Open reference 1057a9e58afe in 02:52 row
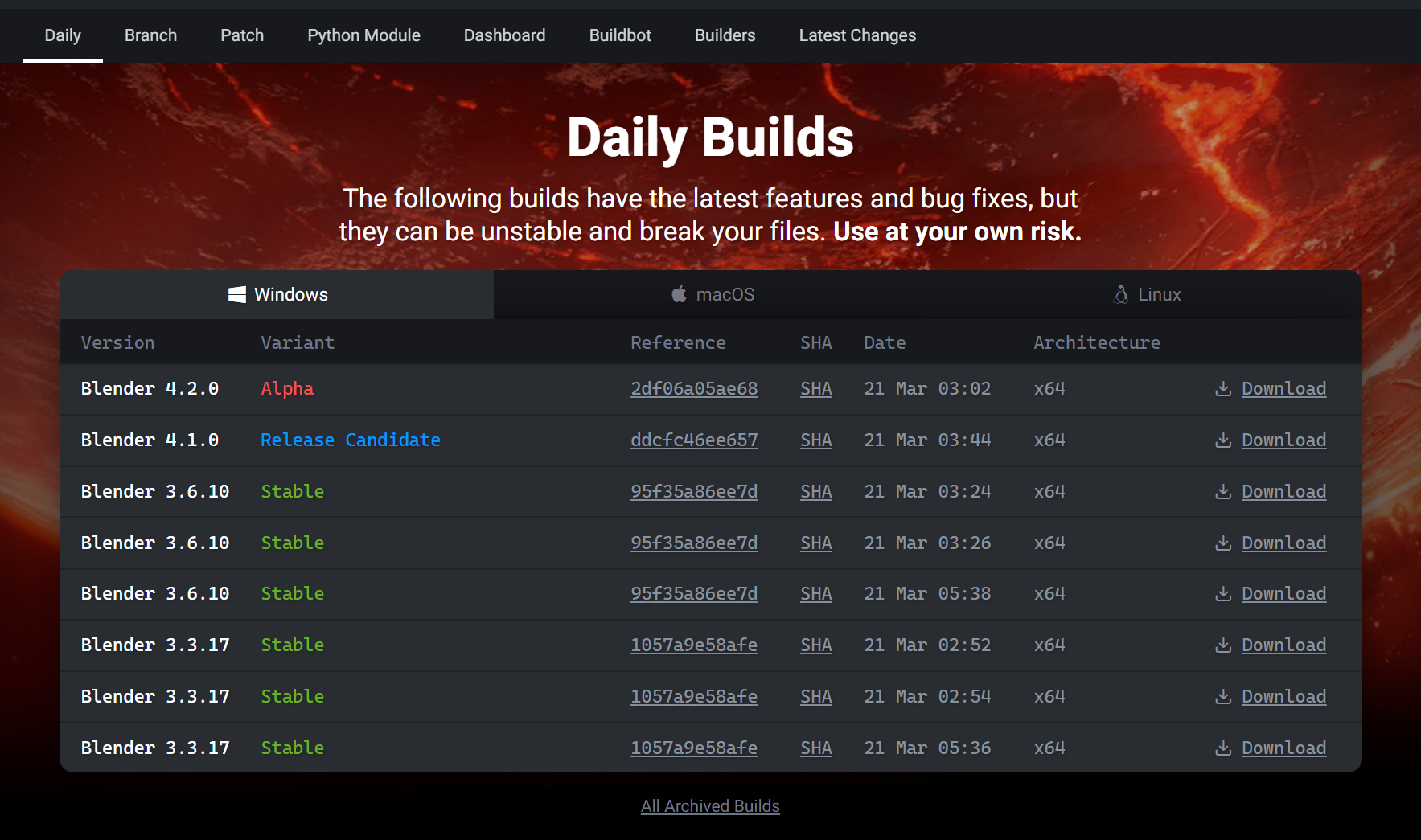The width and height of the screenshot is (1421, 840). (x=694, y=645)
